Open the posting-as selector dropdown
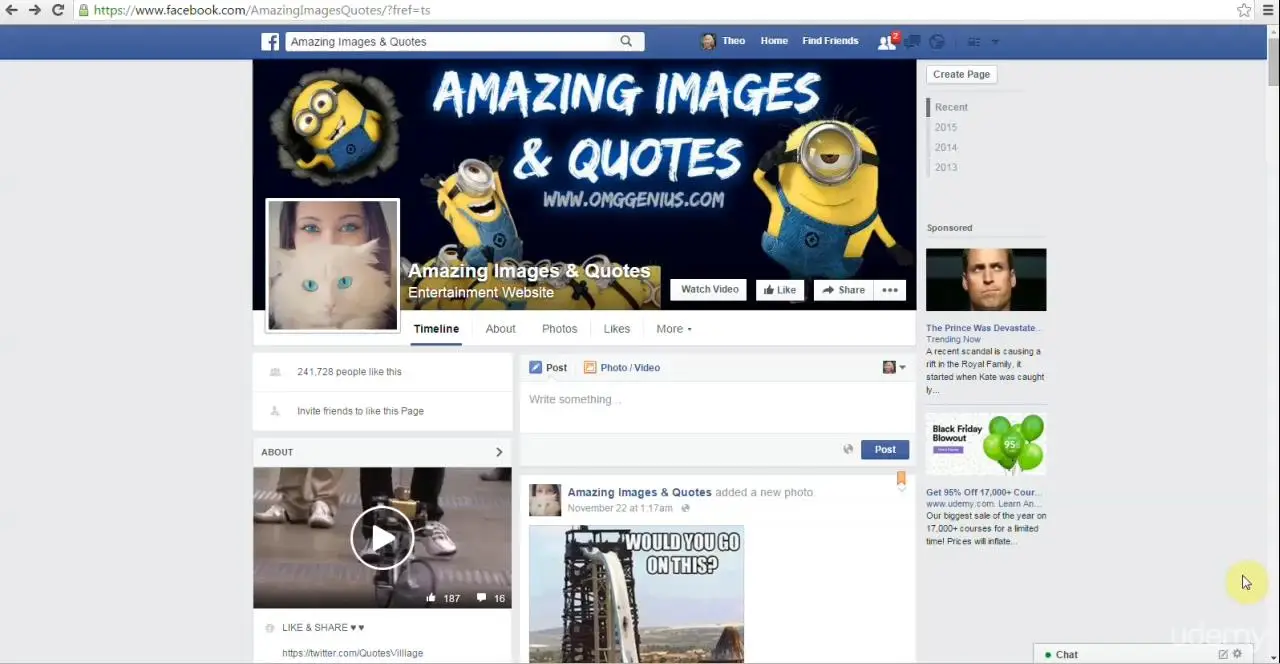The image size is (1280, 664). pos(894,367)
